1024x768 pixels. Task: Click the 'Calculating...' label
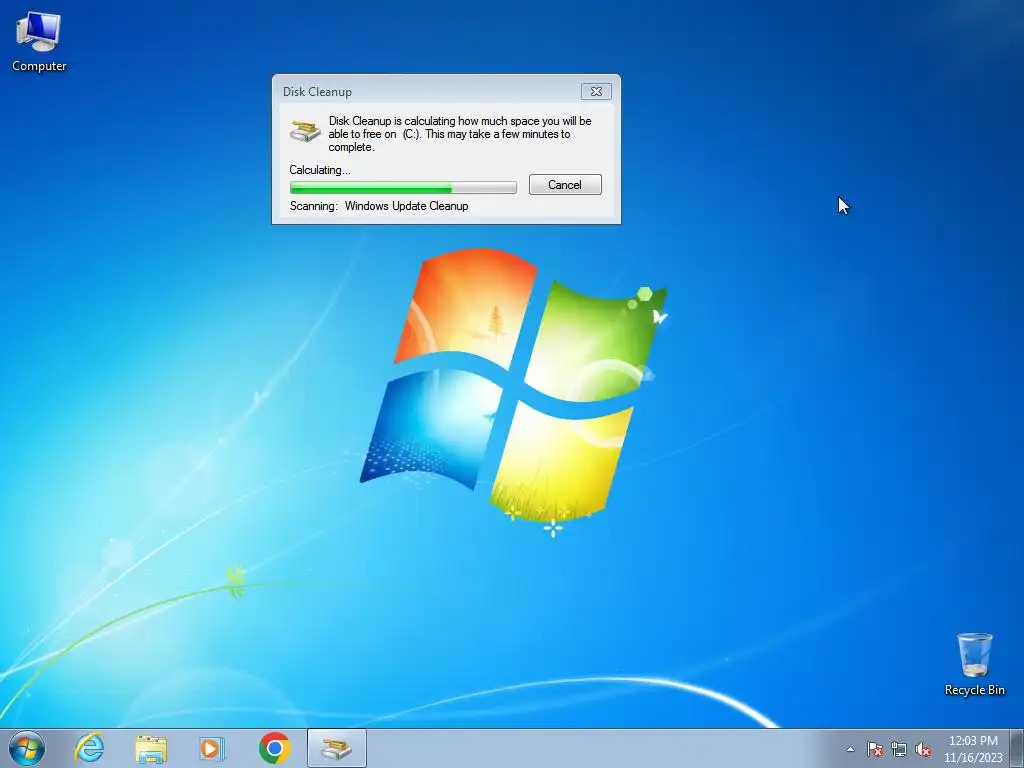click(320, 170)
